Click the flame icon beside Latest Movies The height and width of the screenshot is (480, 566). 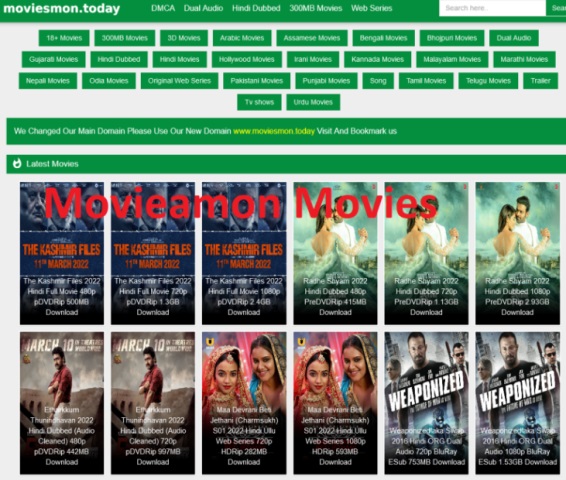click(x=17, y=163)
